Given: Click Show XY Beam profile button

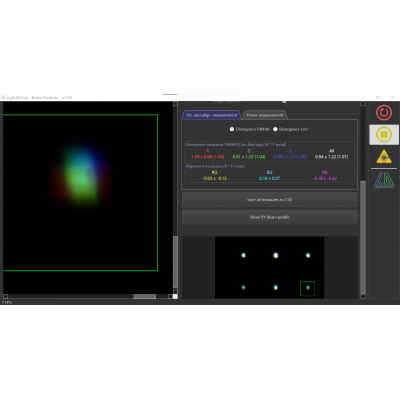Looking at the screenshot, I should 270,217.
